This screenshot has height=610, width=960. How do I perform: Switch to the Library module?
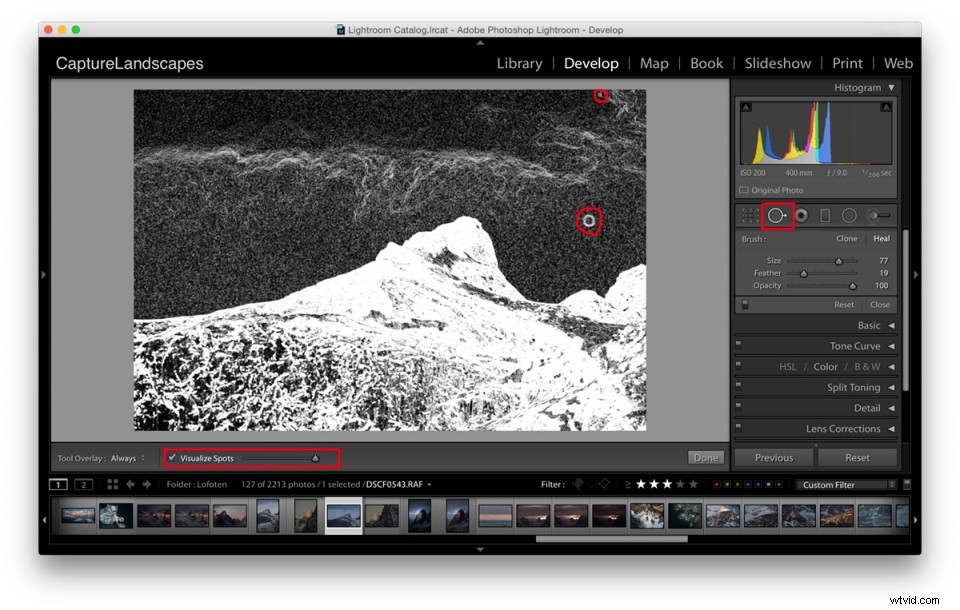click(519, 63)
